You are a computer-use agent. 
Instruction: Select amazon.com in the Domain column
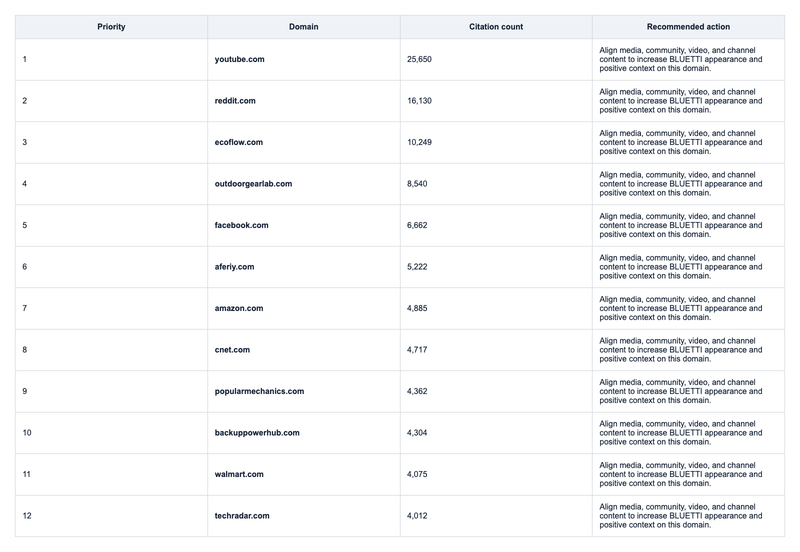click(x=239, y=308)
